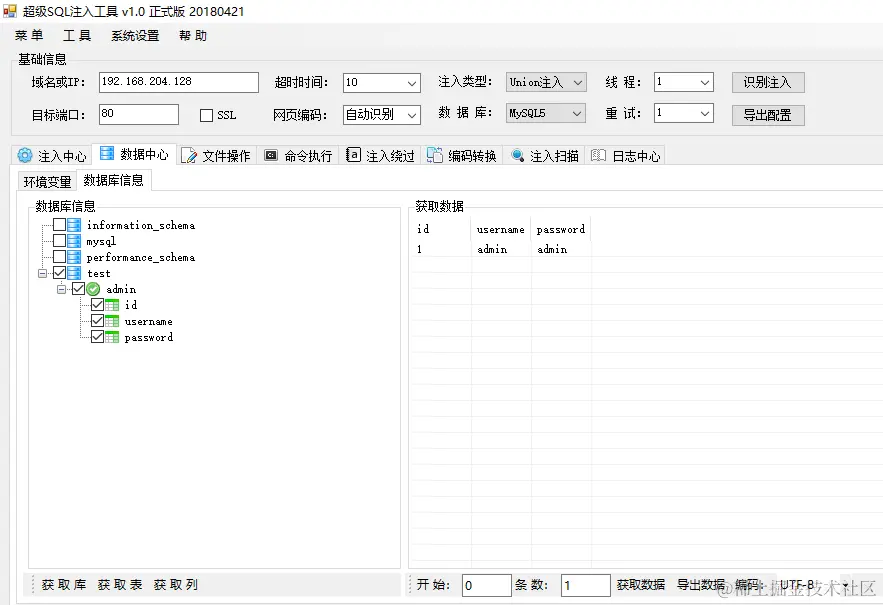Viewport: 883px width, 605px height.
Task: Open the 超时时间 timeout dropdown
Action: point(412,83)
